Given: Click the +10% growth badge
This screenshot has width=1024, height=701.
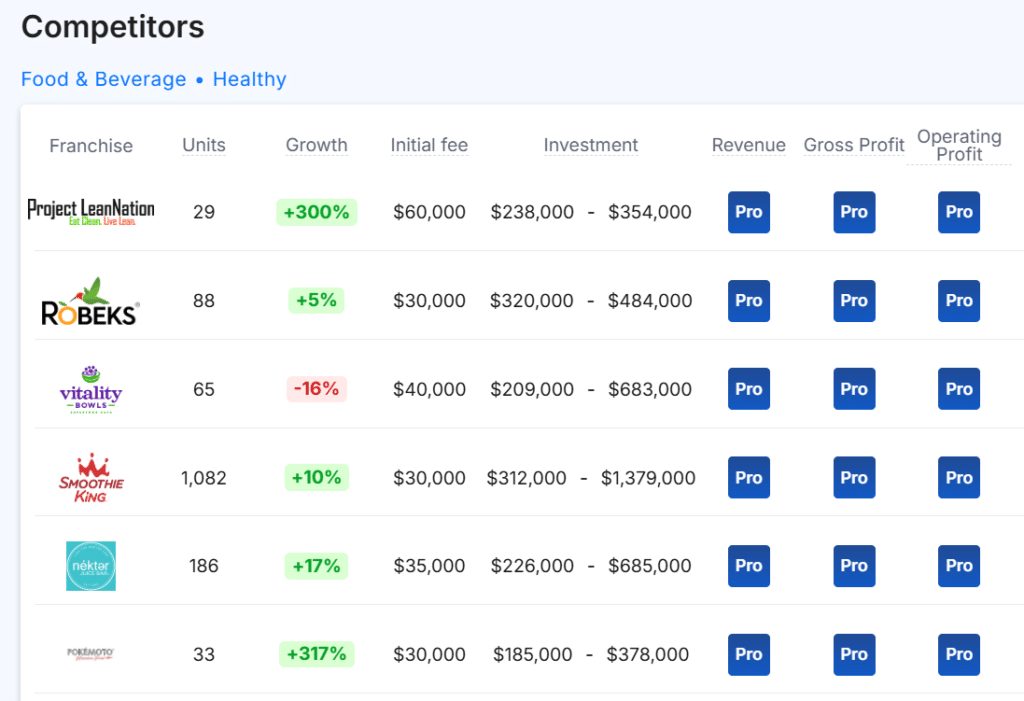Looking at the screenshot, I should (317, 478).
